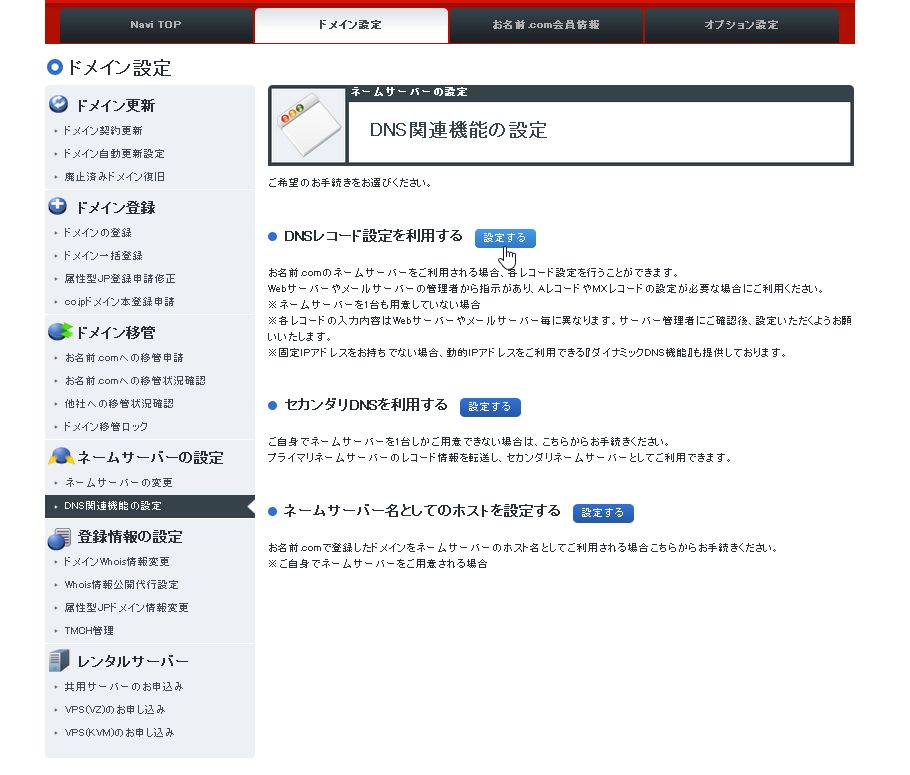The width and height of the screenshot is (910, 775).
Task: Open VPS(VZ)のお申し込み link
Action: pyautogui.click(x=115, y=710)
